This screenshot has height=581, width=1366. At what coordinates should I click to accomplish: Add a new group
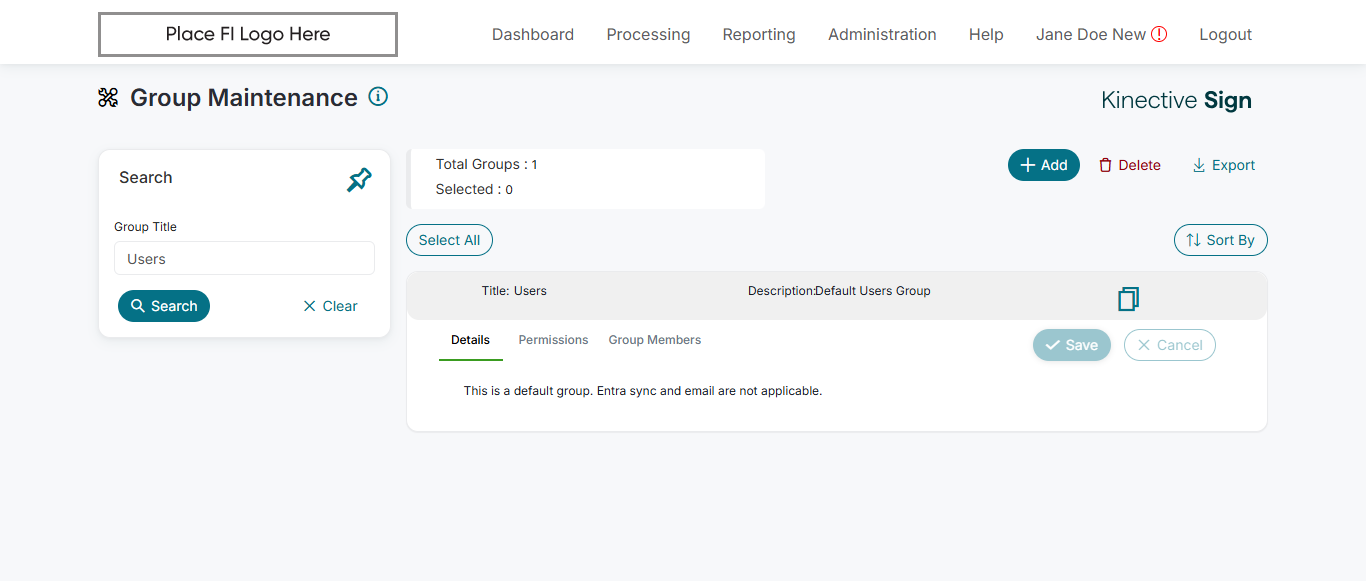pos(1043,165)
